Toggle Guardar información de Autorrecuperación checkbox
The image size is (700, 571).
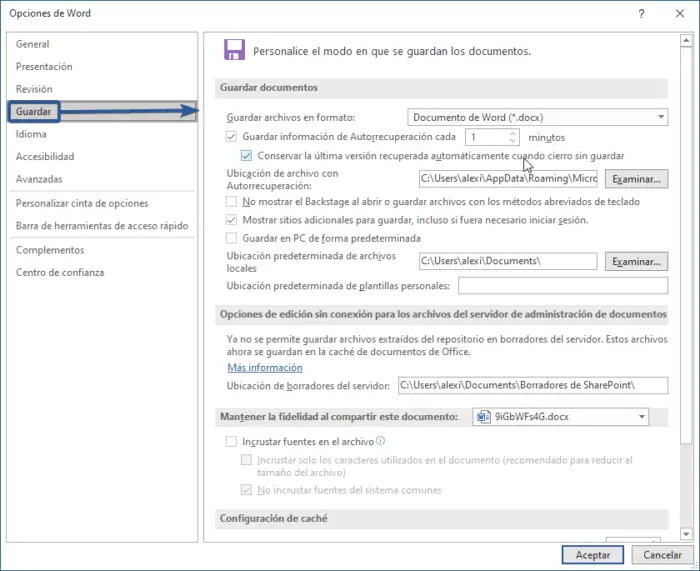click(231, 137)
